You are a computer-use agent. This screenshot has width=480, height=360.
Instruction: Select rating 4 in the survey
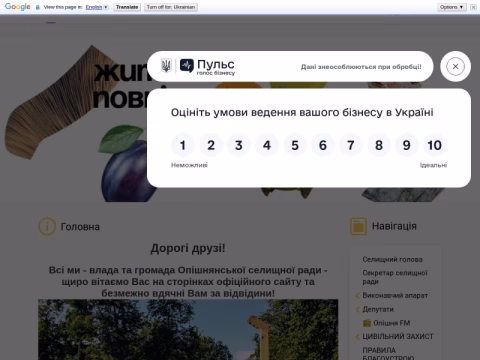tap(267, 145)
